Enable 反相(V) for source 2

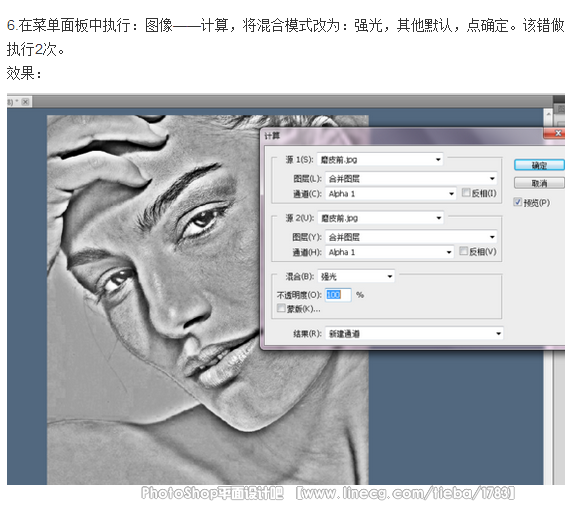click(464, 251)
